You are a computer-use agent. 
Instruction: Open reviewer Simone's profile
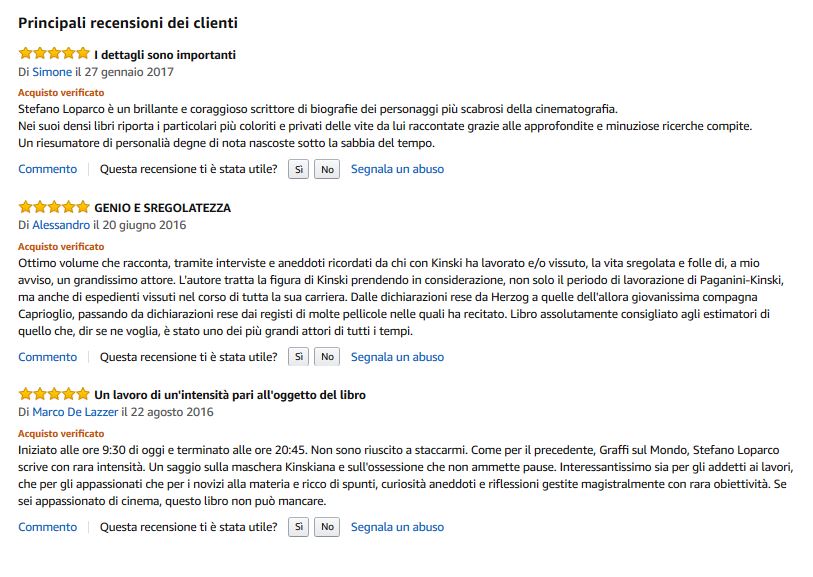[x=52, y=72]
